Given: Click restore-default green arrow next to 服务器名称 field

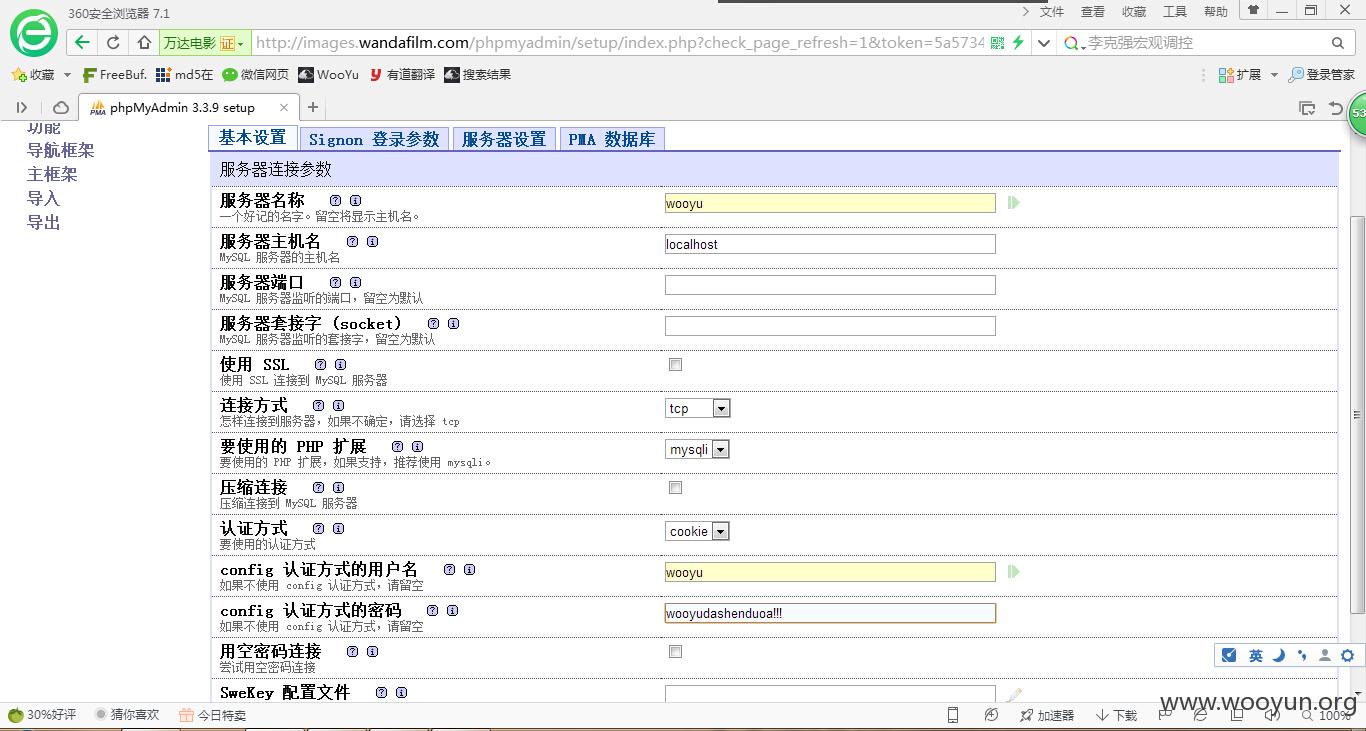Looking at the screenshot, I should click(1014, 203).
